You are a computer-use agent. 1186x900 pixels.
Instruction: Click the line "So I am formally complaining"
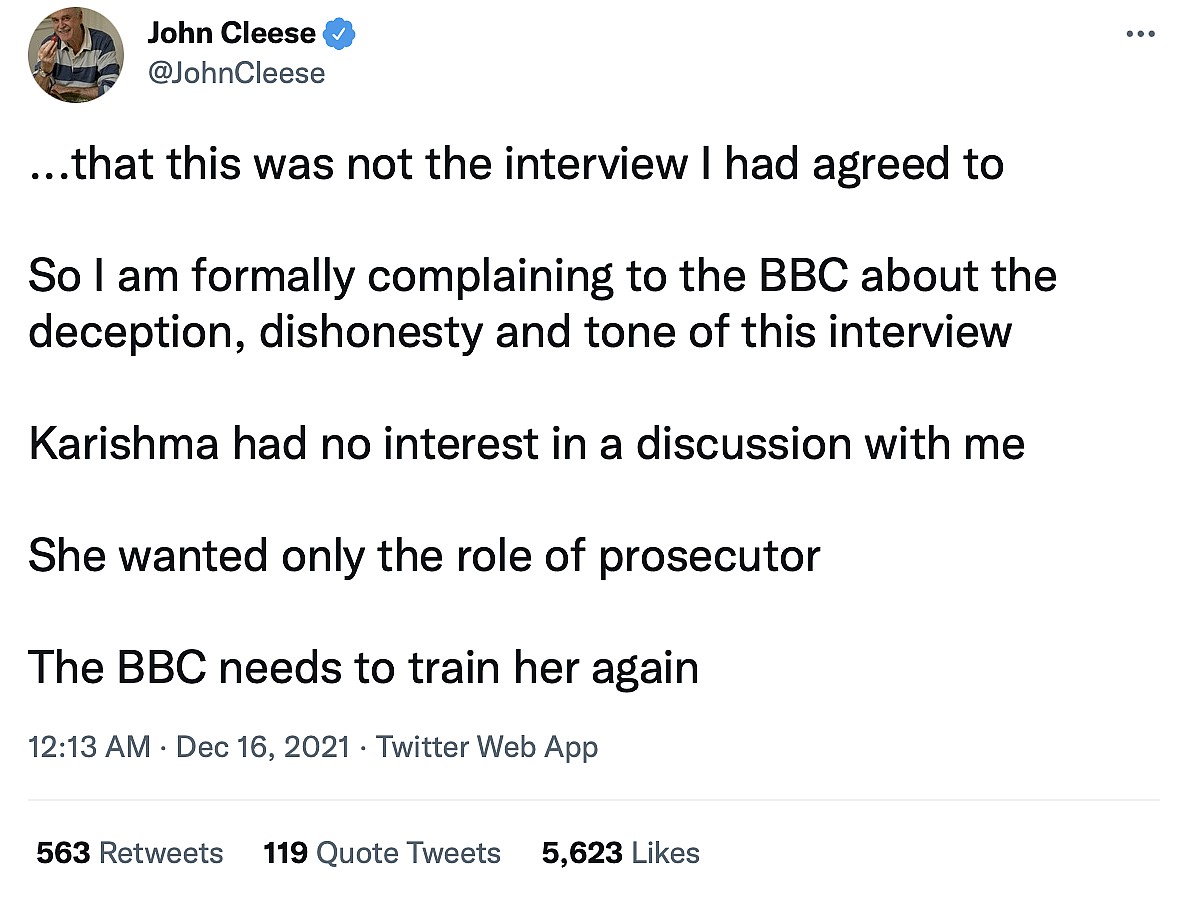tap(542, 277)
